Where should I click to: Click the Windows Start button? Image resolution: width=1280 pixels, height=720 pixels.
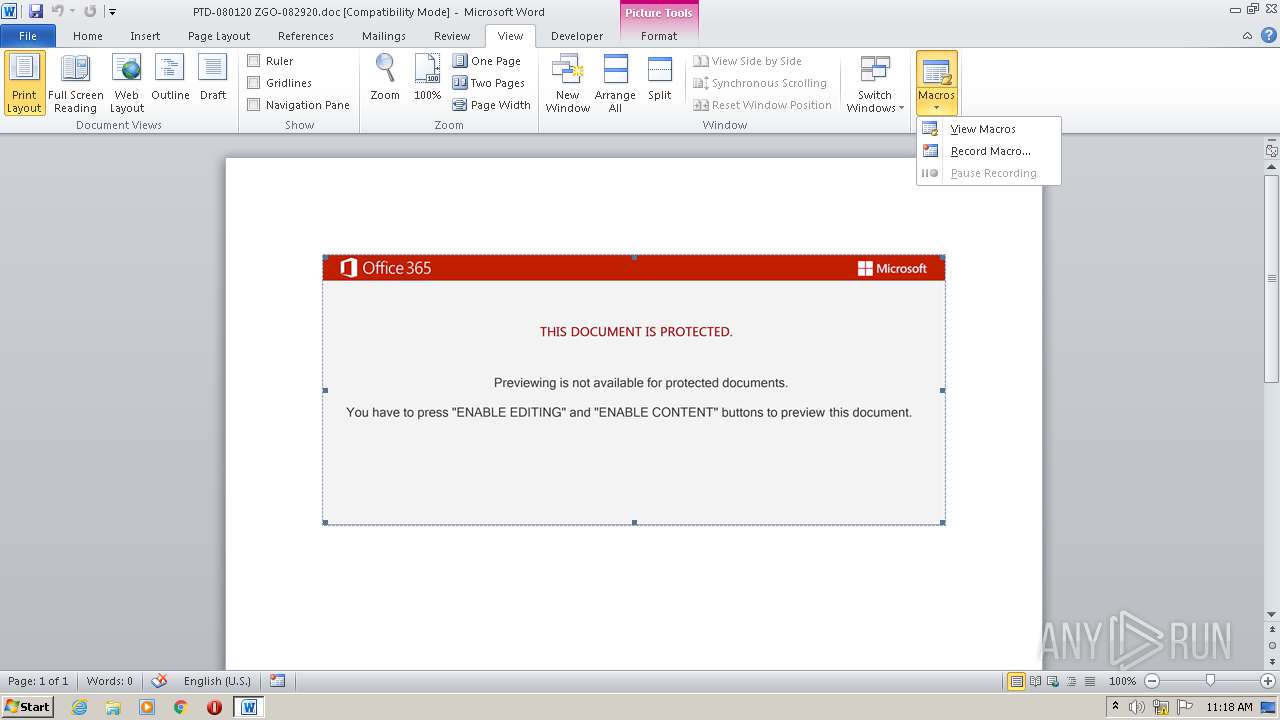[x=27, y=706]
